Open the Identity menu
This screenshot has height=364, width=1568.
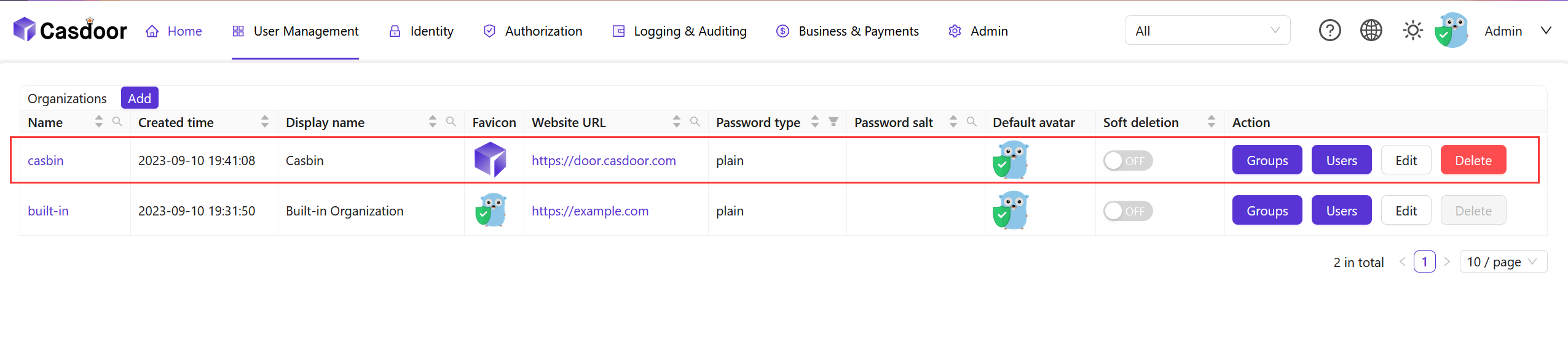click(x=422, y=31)
